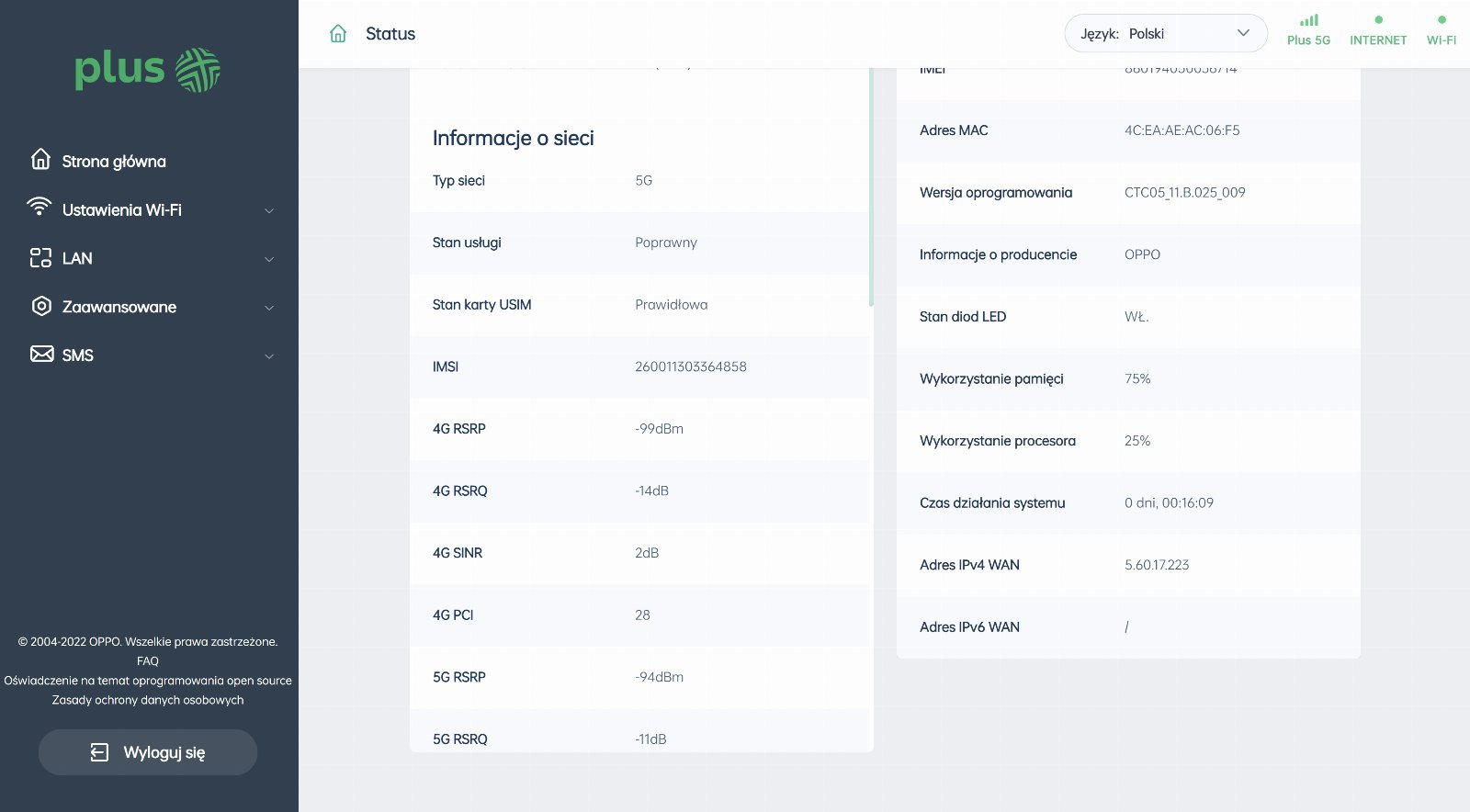Click the WI-FI status indicator
Image resolution: width=1470 pixels, height=812 pixels.
click(x=1442, y=30)
